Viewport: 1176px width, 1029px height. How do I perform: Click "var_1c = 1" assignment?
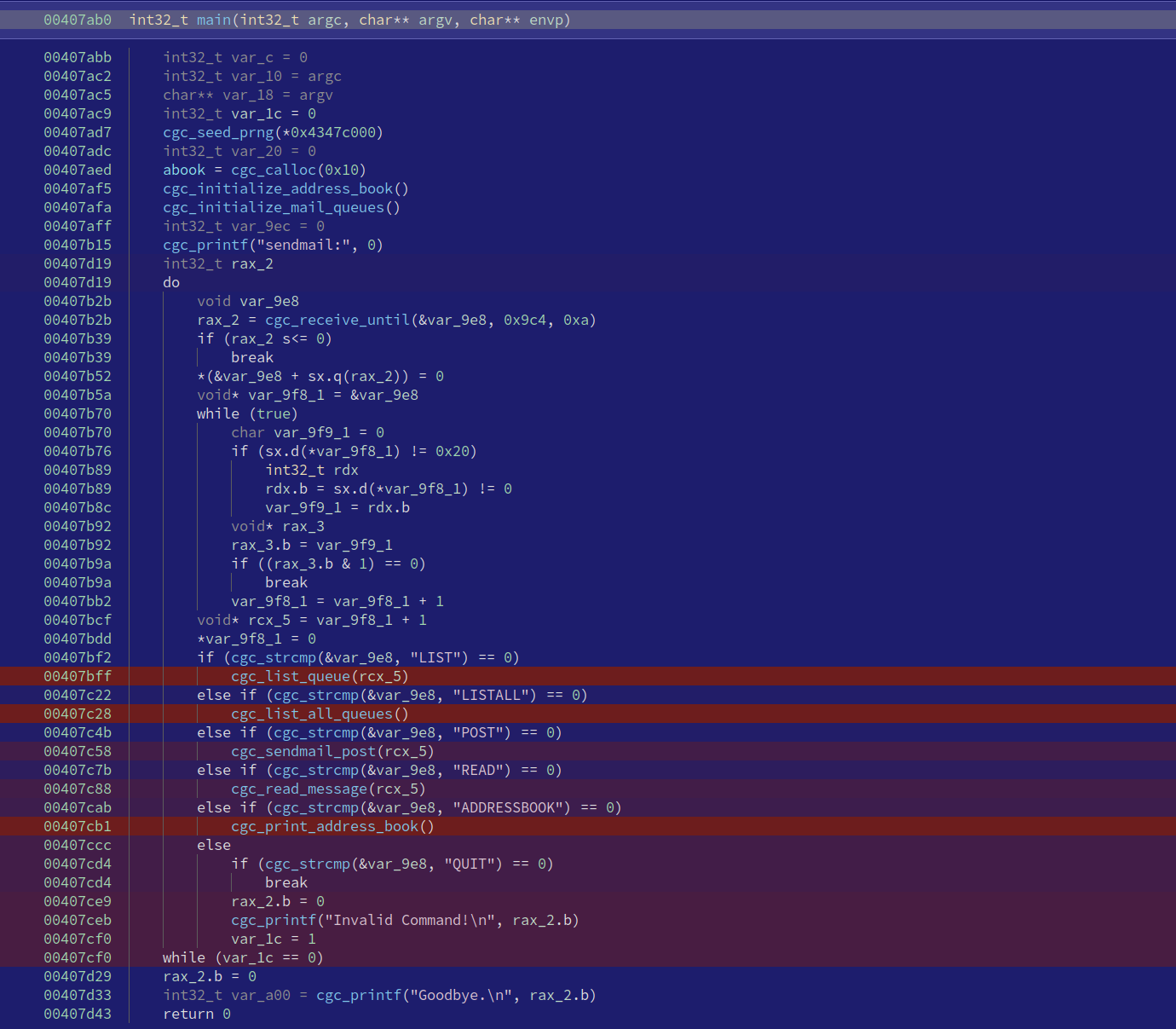(x=274, y=939)
